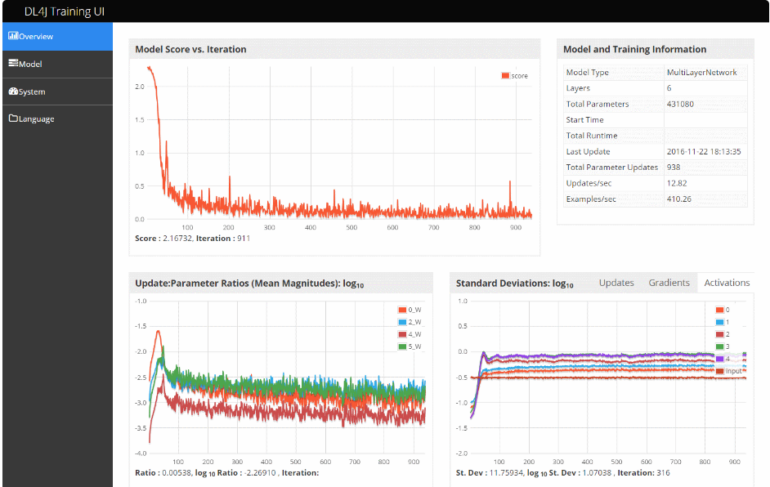Viewport: 770px width, 487px height.
Task: Click the DL4J Training UI title
Action: click(65, 11)
